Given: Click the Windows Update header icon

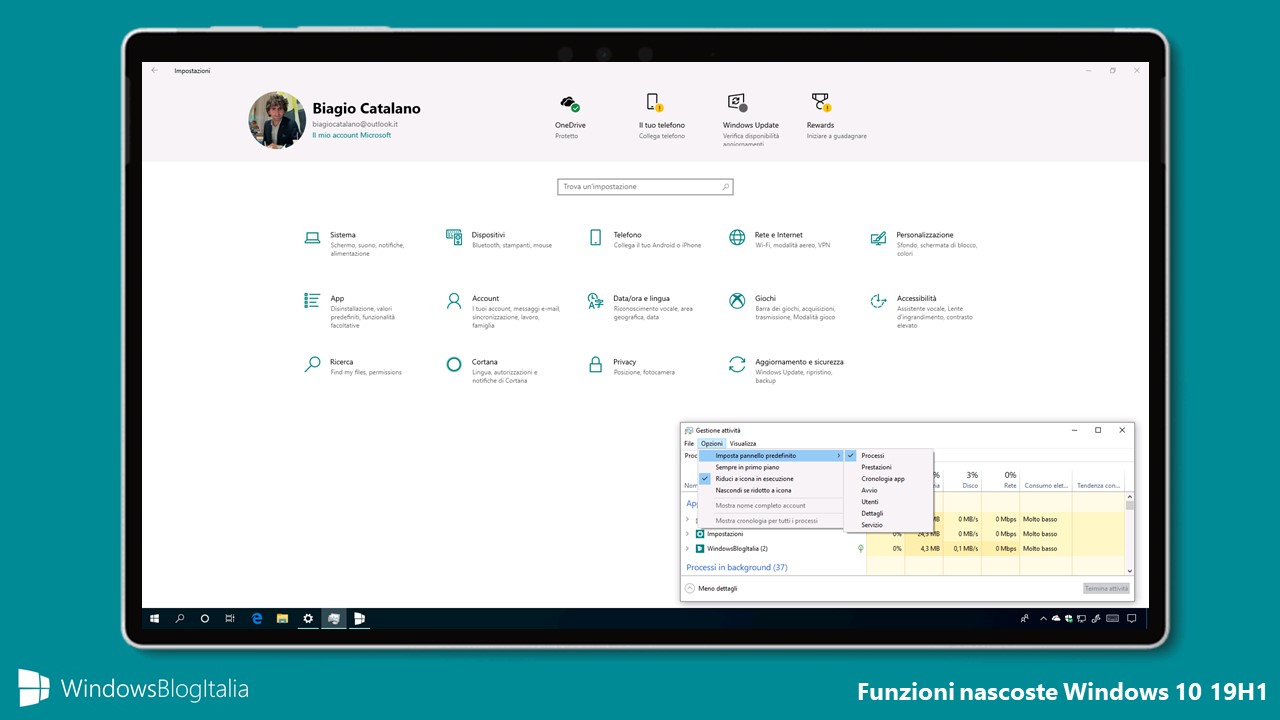Looking at the screenshot, I should pos(738,102).
